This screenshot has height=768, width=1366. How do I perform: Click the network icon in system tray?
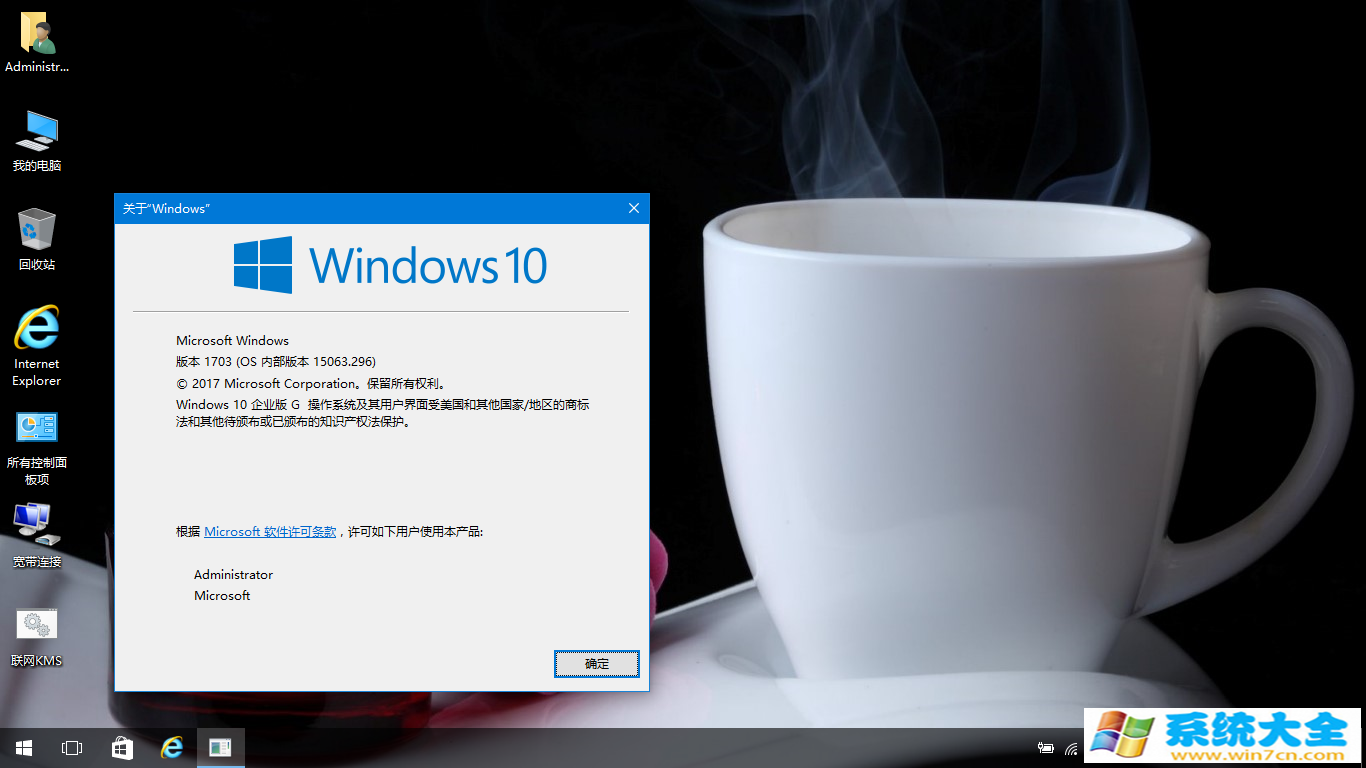coord(1072,748)
